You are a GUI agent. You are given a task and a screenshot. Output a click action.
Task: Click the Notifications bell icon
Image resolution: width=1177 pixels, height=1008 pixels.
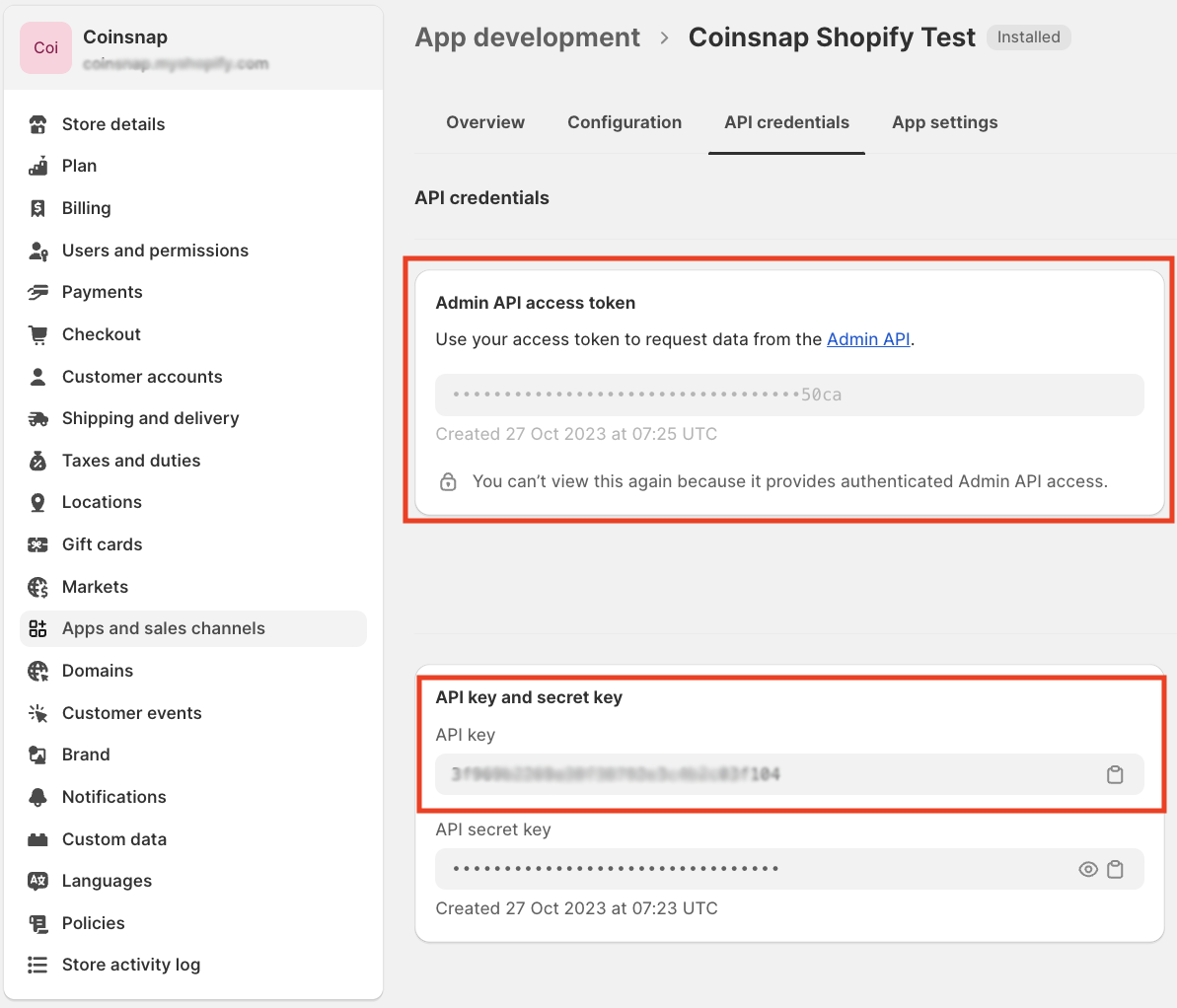[x=37, y=797]
